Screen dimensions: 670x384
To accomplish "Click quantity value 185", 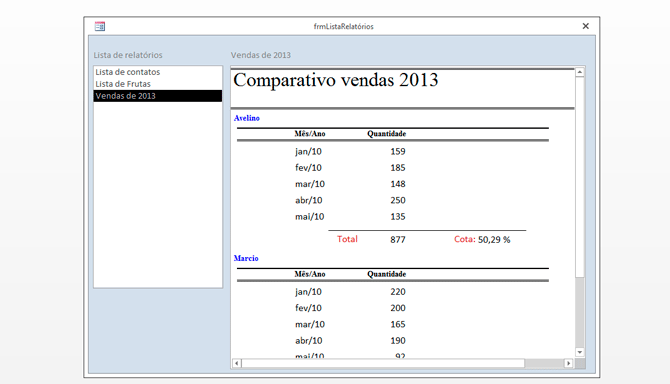I will (398, 168).
